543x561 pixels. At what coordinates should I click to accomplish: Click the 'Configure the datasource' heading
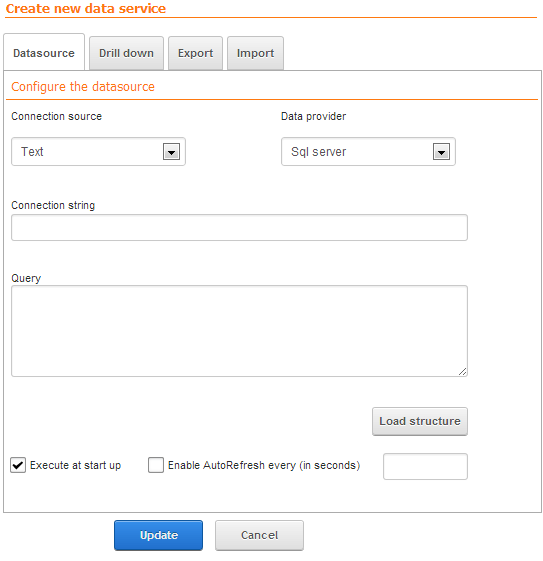click(x=83, y=87)
